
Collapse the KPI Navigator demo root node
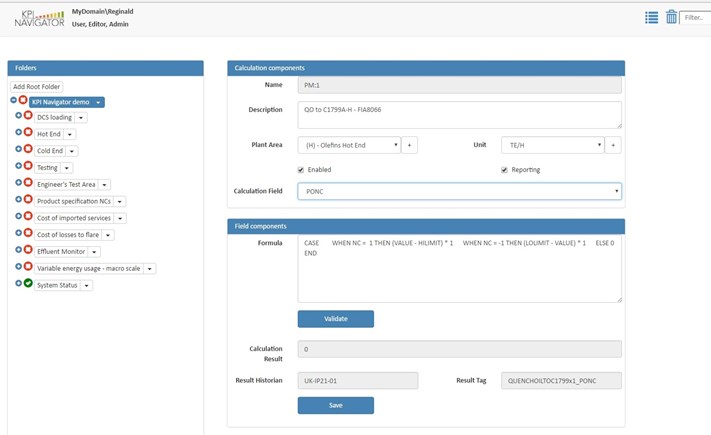[x=14, y=100]
